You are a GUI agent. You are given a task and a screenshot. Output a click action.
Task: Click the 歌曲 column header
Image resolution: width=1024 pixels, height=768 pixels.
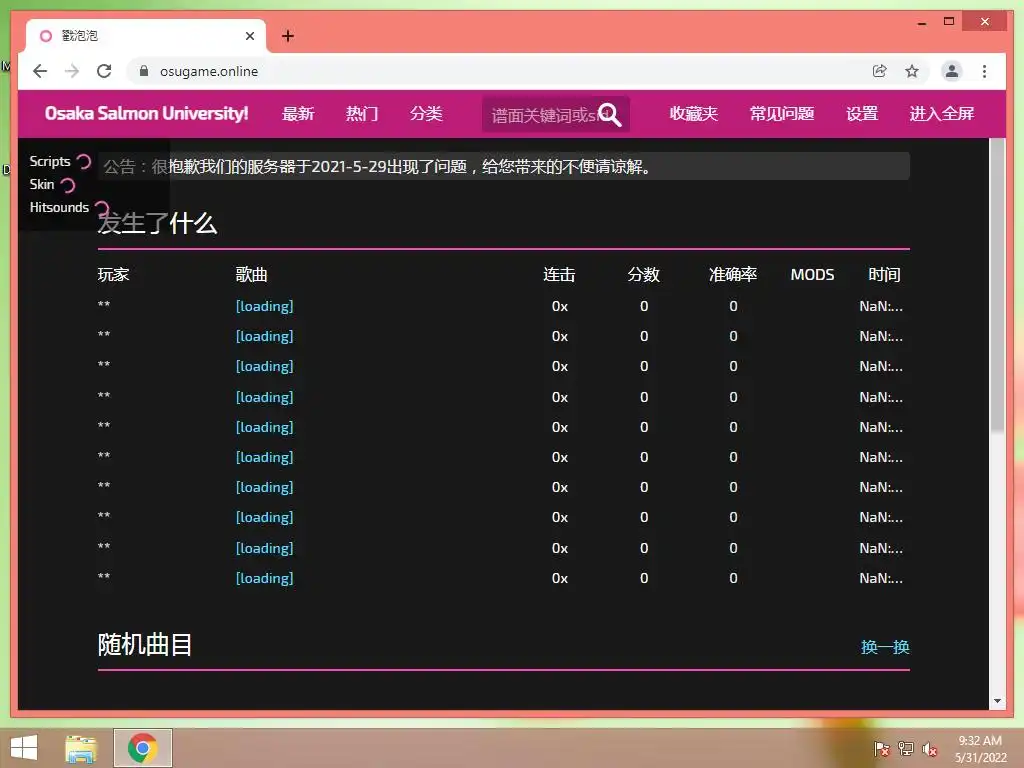tap(251, 274)
